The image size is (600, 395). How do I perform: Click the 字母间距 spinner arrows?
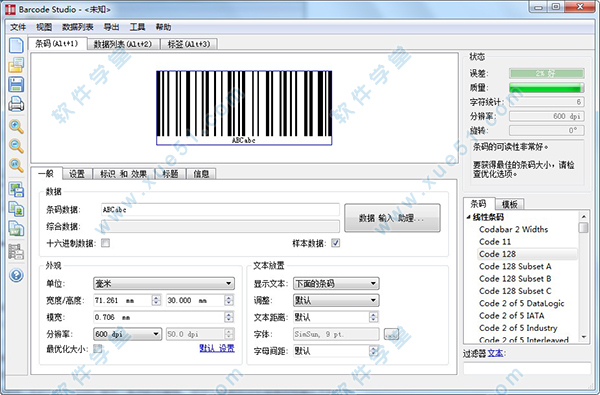[373, 351]
